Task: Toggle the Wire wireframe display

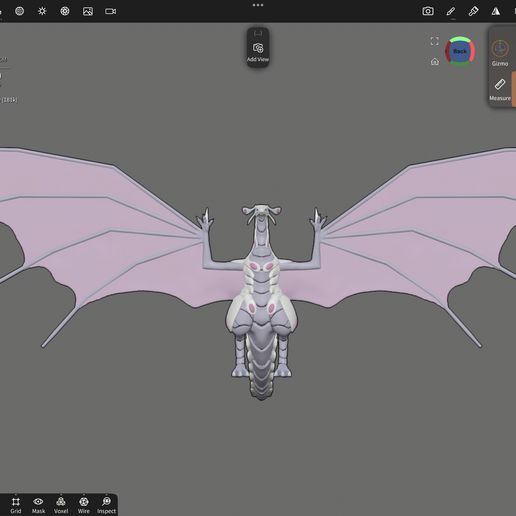Action: (84, 505)
